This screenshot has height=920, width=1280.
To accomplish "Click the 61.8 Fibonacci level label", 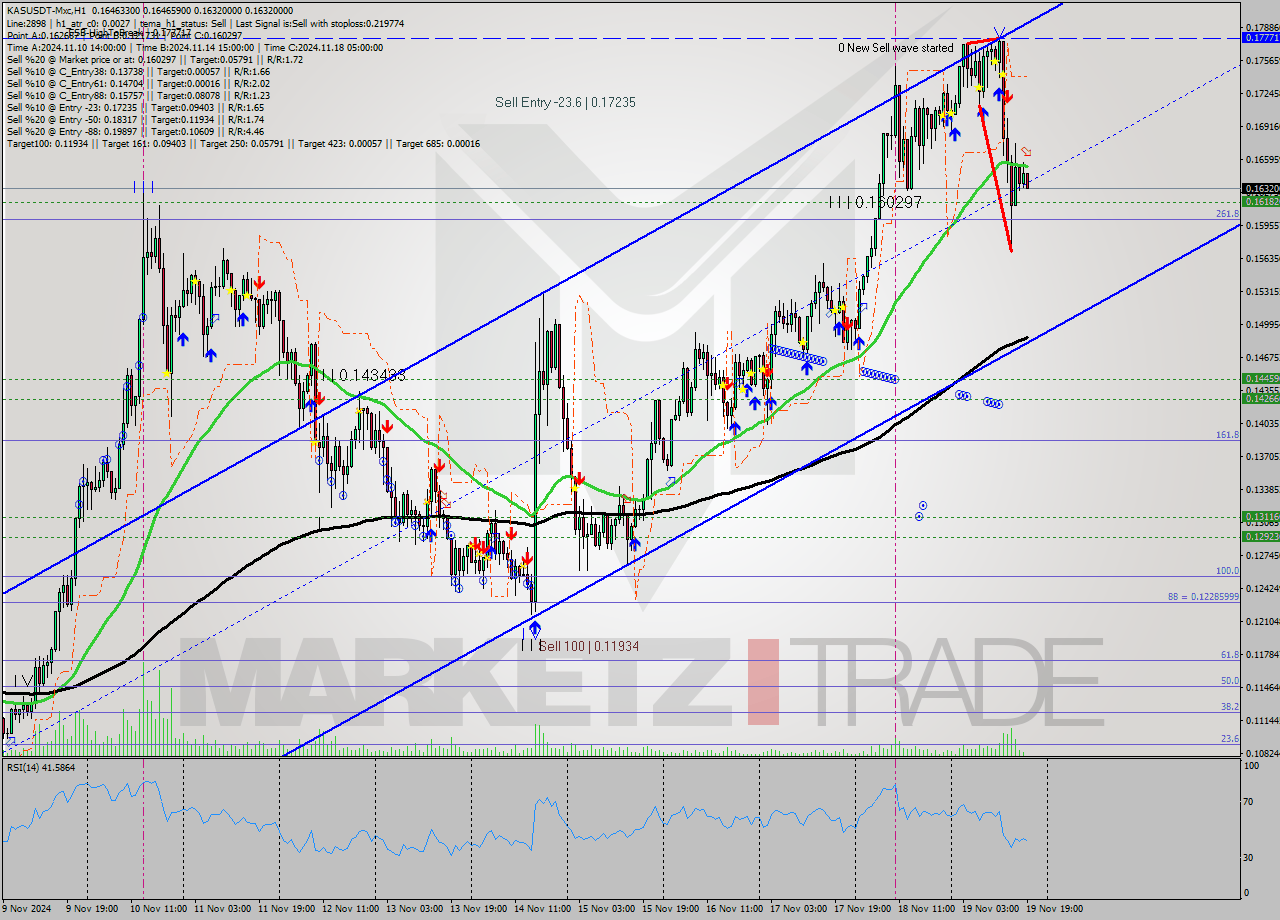I will (x=1230, y=655).
